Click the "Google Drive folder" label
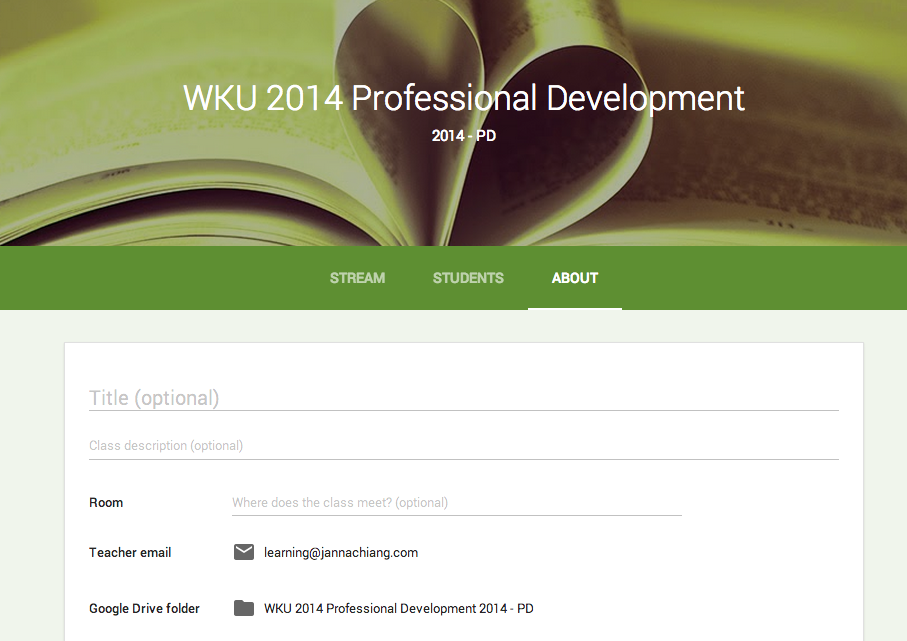 point(144,608)
